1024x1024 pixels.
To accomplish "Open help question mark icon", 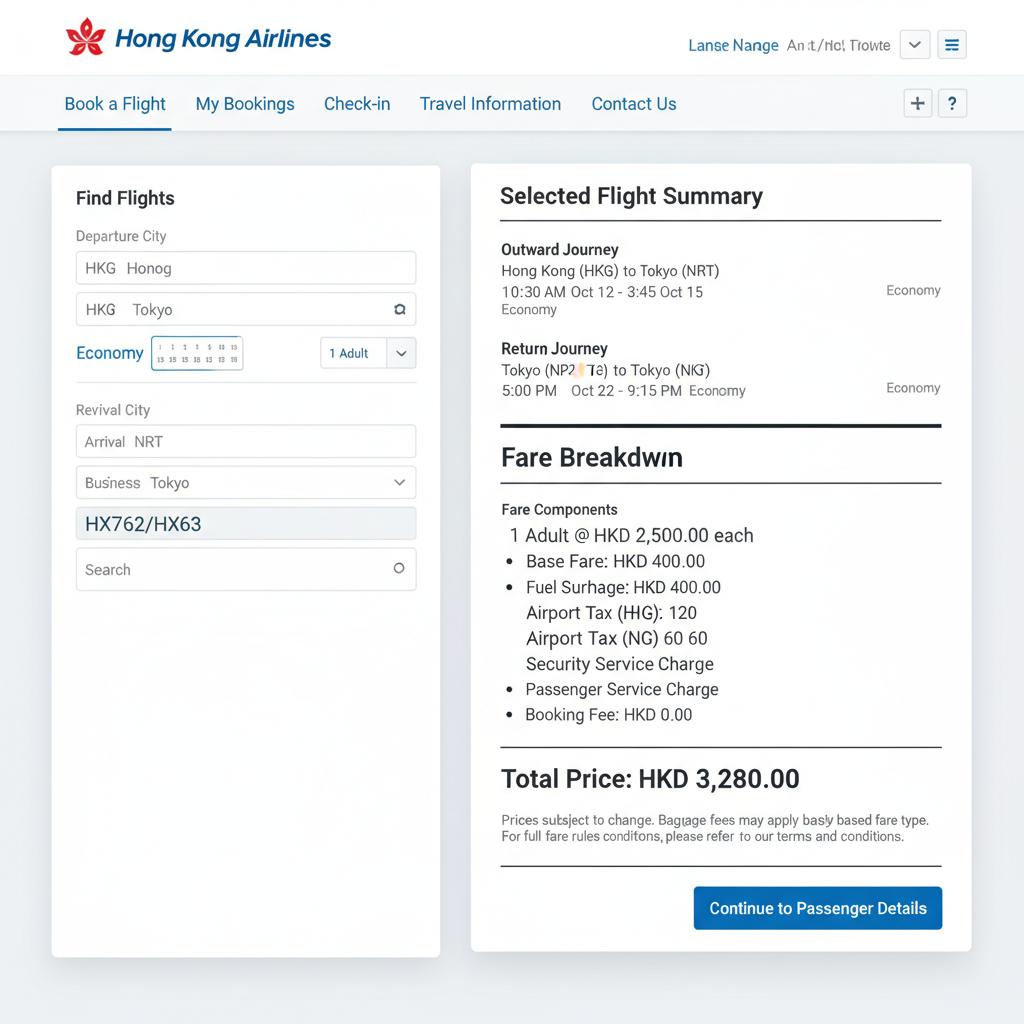I will click(x=952, y=103).
